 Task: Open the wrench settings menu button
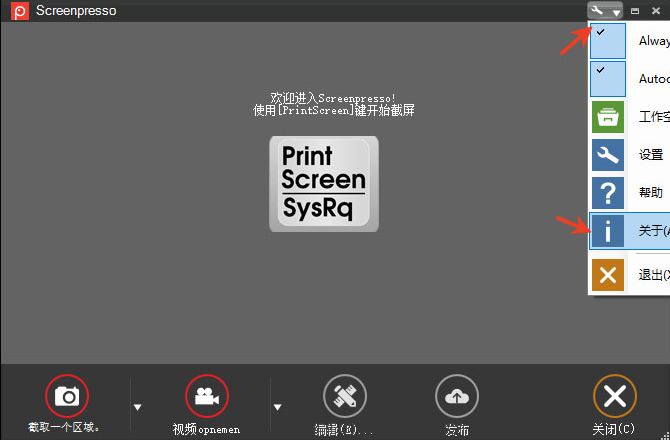[x=605, y=11]
